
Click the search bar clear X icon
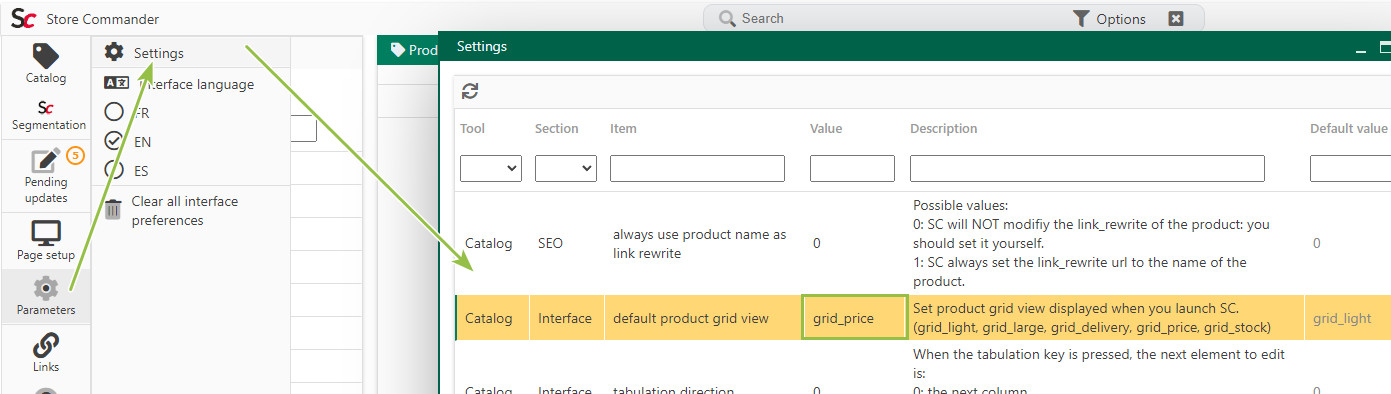tap(1176, 19)
